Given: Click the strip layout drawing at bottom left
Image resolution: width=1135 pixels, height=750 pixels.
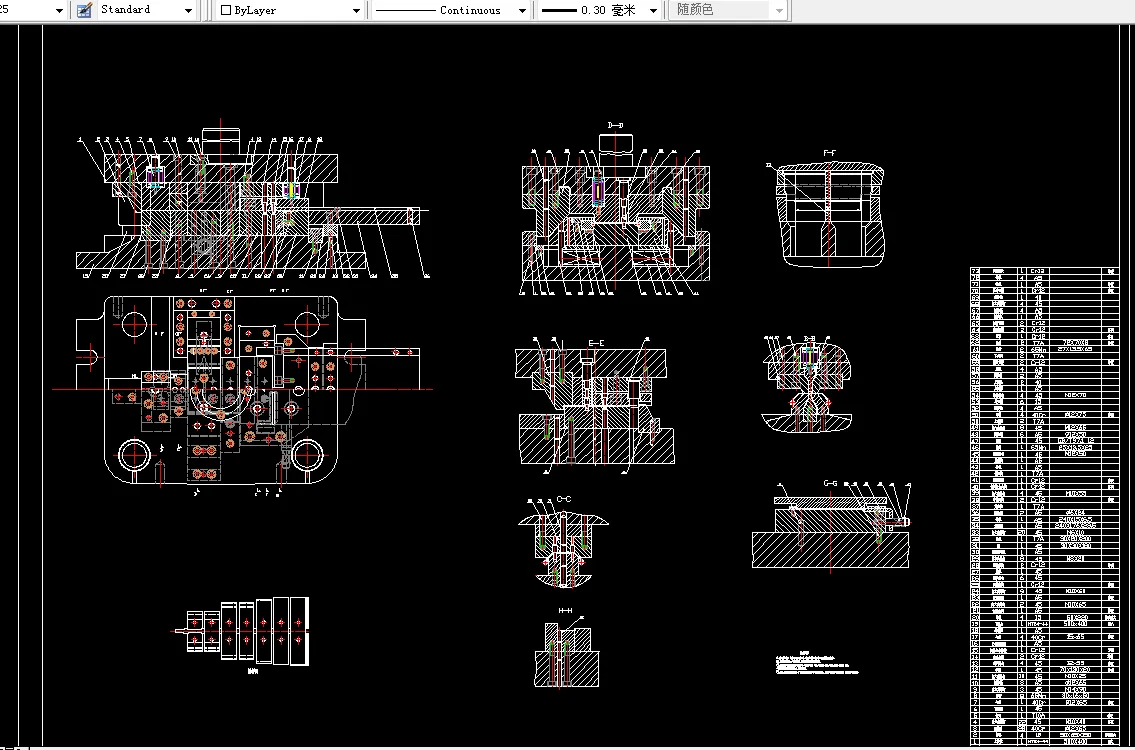Looking at the screenshot, I should point(243,631).
